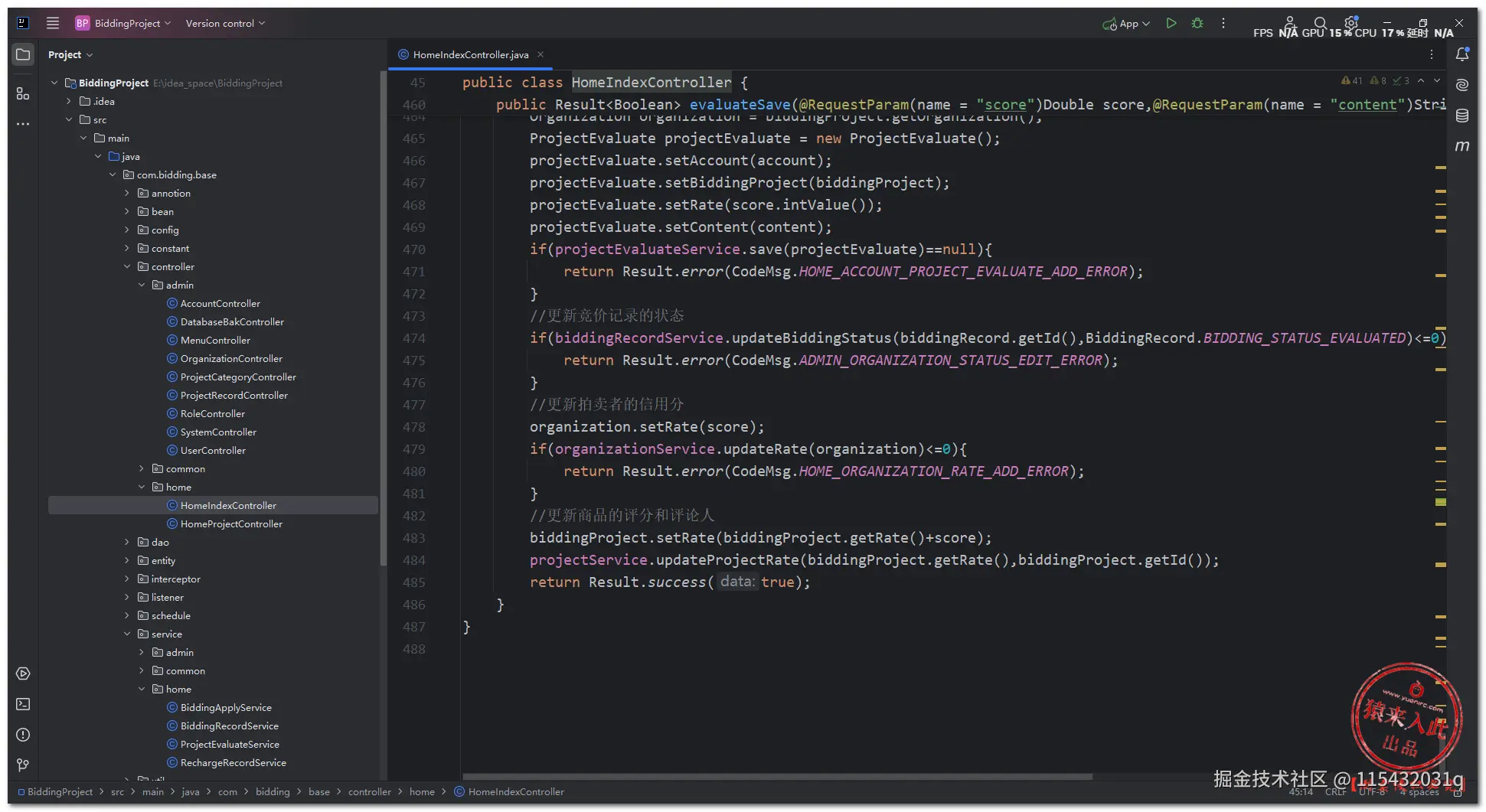Click the project tree vertical scrollbar
This screenshot has height=812, width=1486.
(383, 318)
